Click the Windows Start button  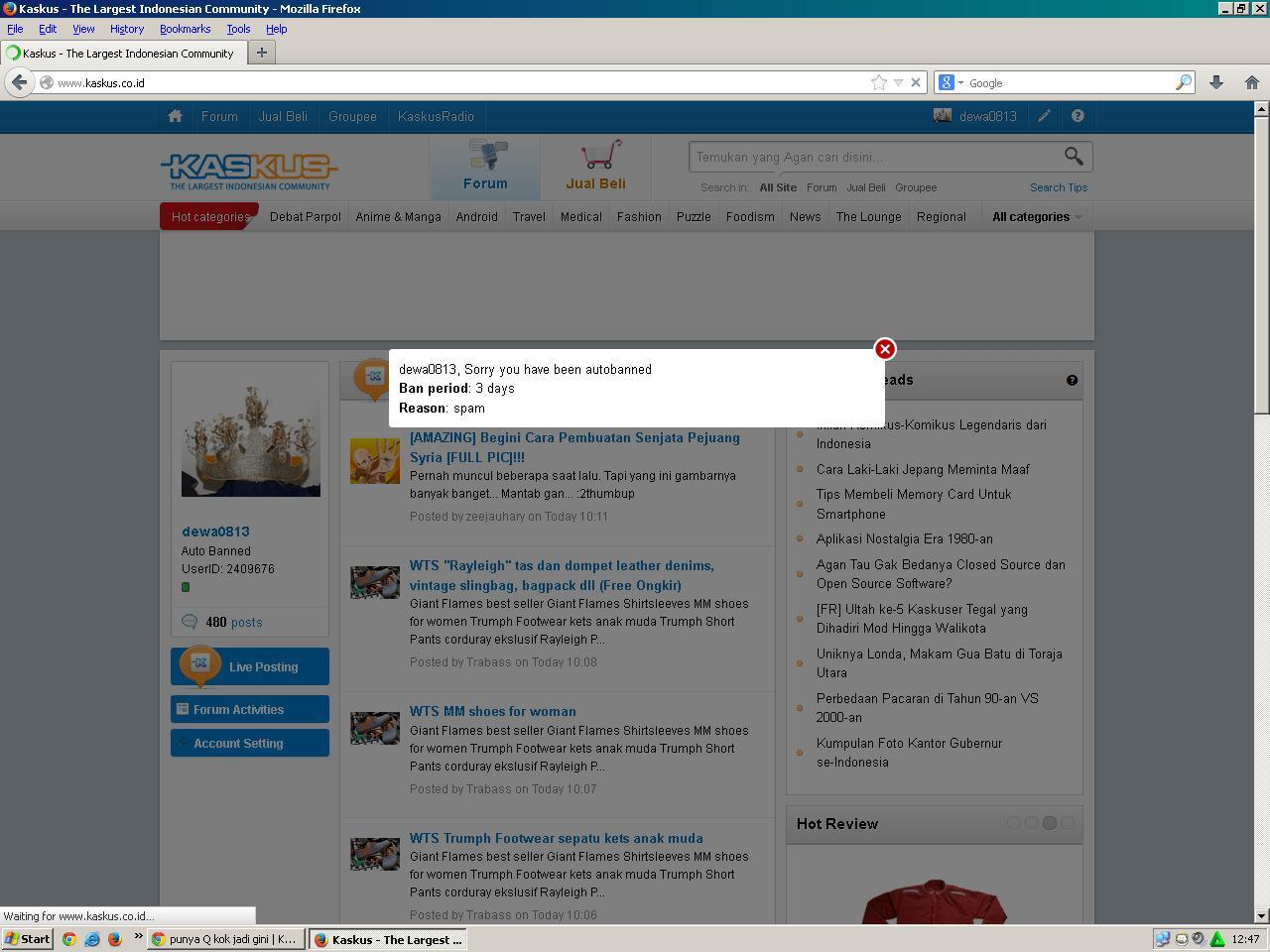(28, 939)
